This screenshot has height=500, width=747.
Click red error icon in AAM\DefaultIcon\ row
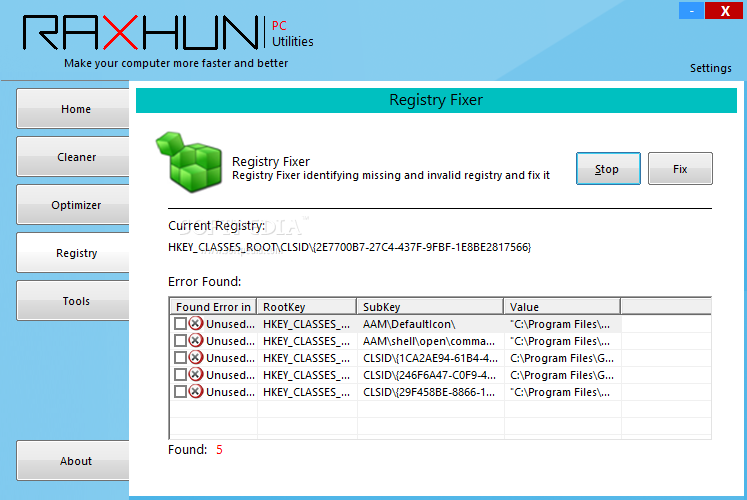point(196,324)
